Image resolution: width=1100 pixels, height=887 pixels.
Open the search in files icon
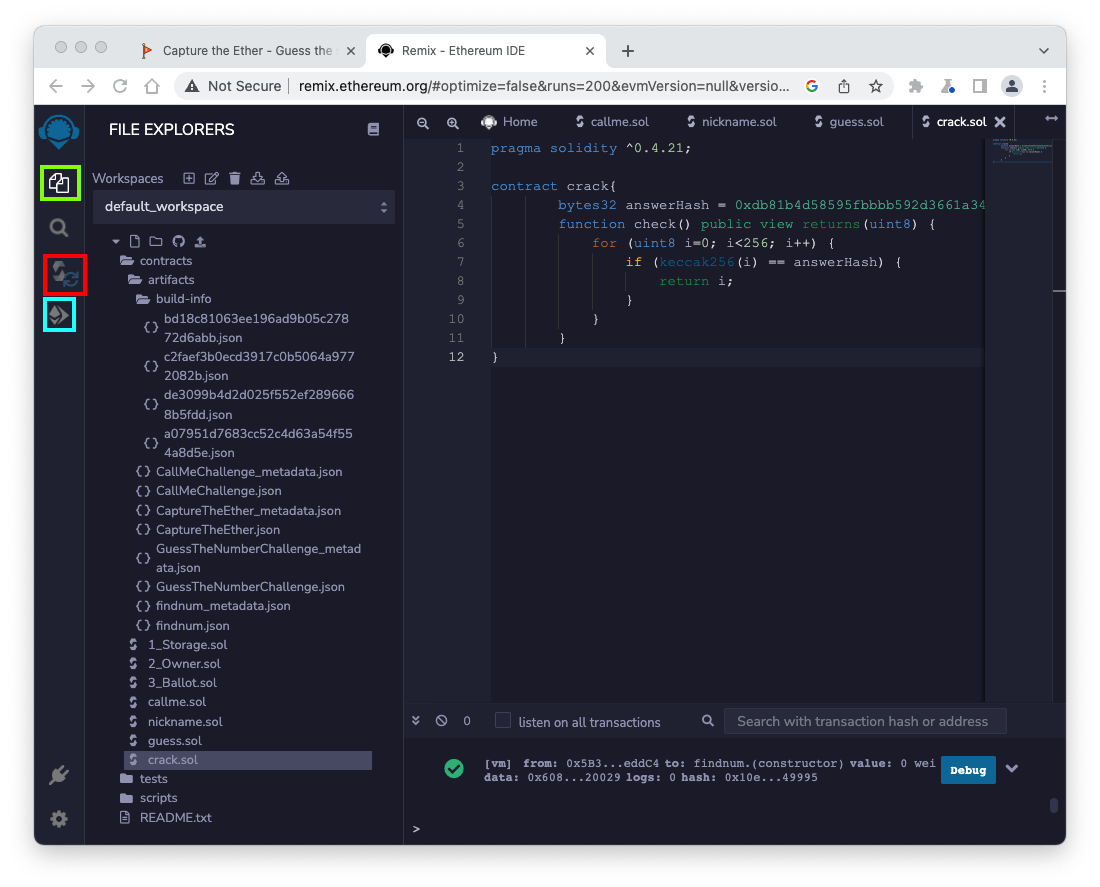pos(60,228)
